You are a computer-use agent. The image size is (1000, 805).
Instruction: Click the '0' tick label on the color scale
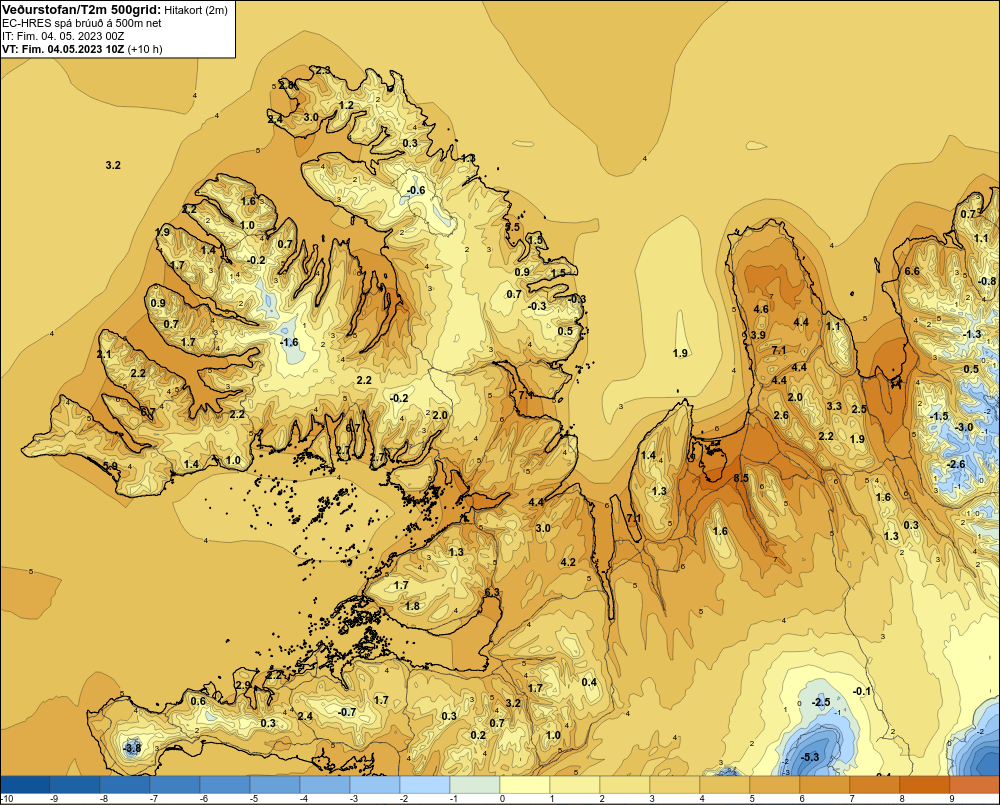(502, 799)
